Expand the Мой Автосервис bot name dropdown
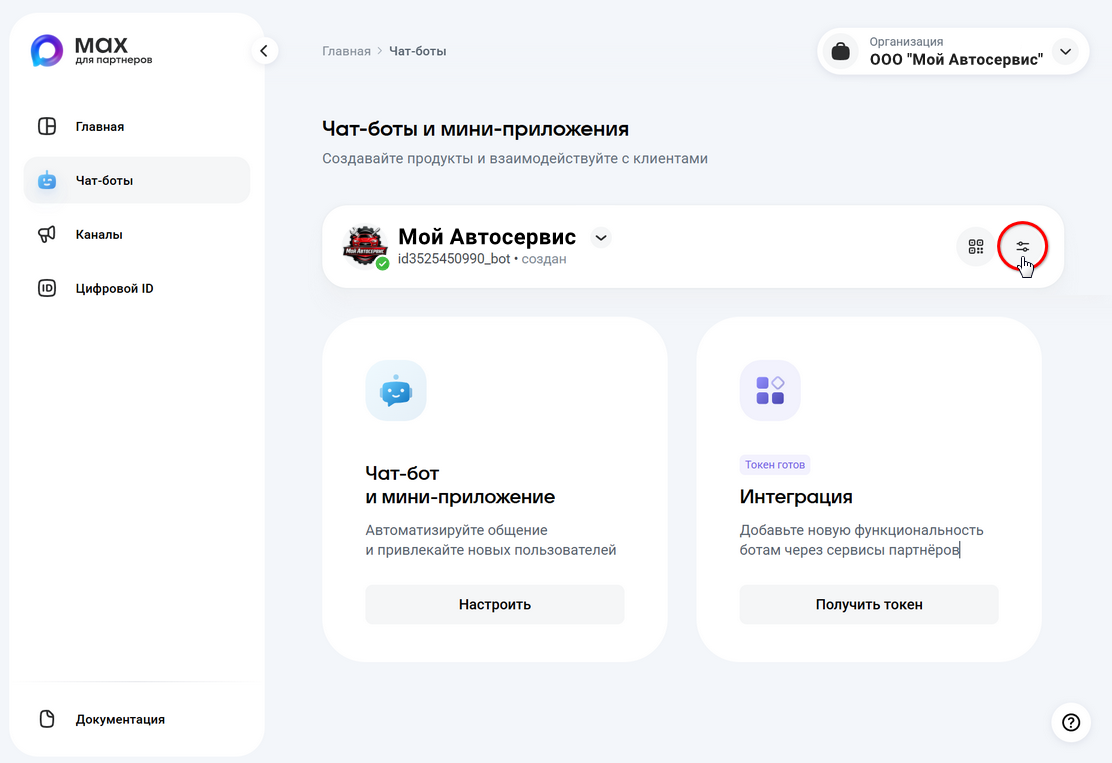Screen dimensions: 1112x763 pos(601,238)
